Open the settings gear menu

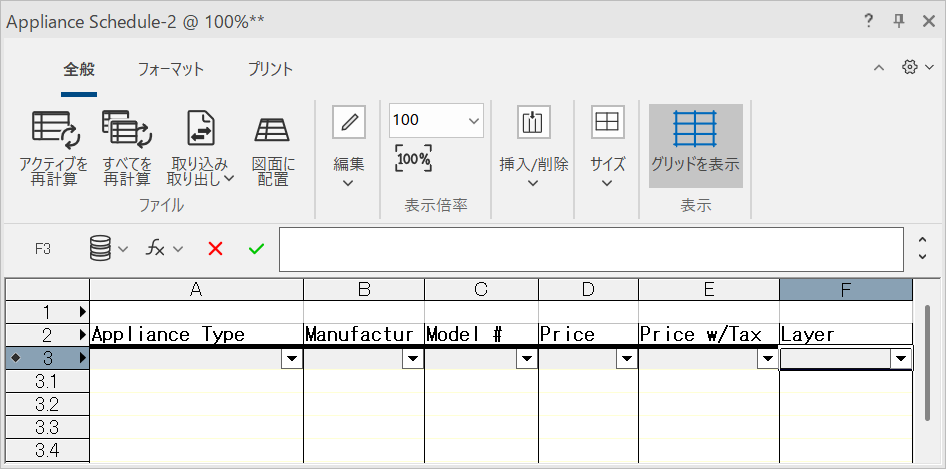[916, 67]
